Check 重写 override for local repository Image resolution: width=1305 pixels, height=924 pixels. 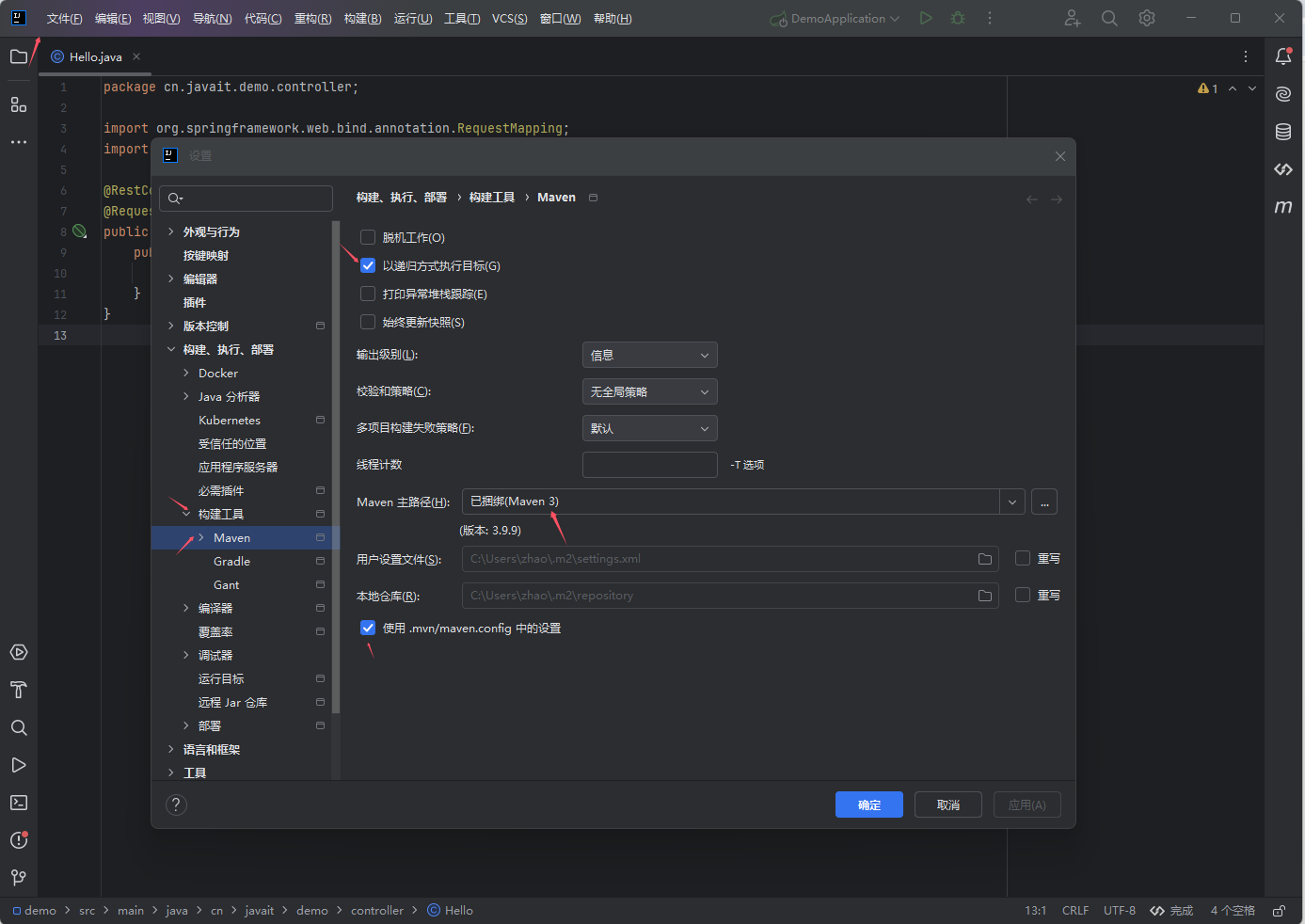[x=1023, y=595]
